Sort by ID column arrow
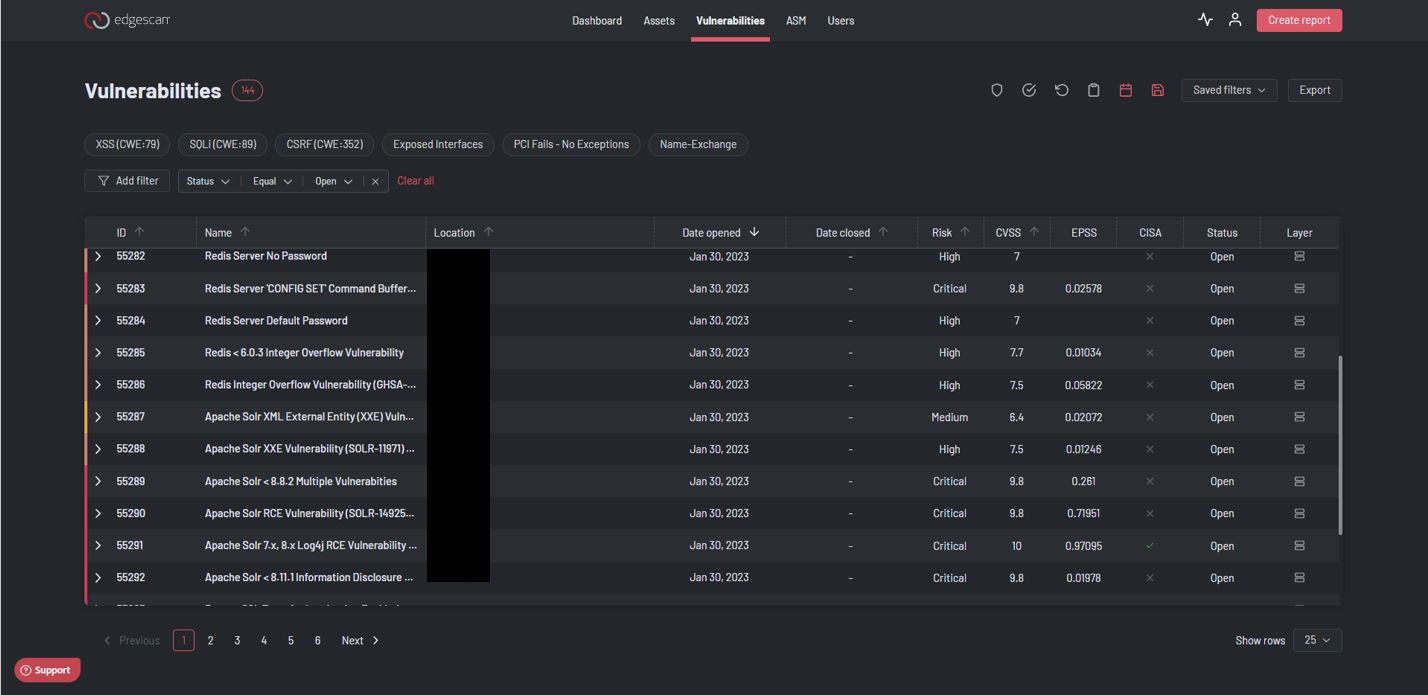 [x=139, y=232]
